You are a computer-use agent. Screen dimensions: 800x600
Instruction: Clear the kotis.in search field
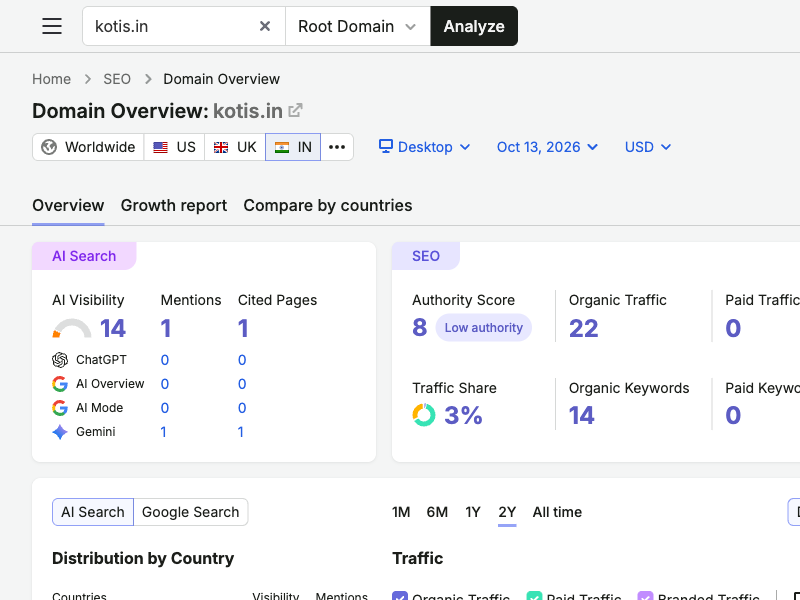point(264,26)
